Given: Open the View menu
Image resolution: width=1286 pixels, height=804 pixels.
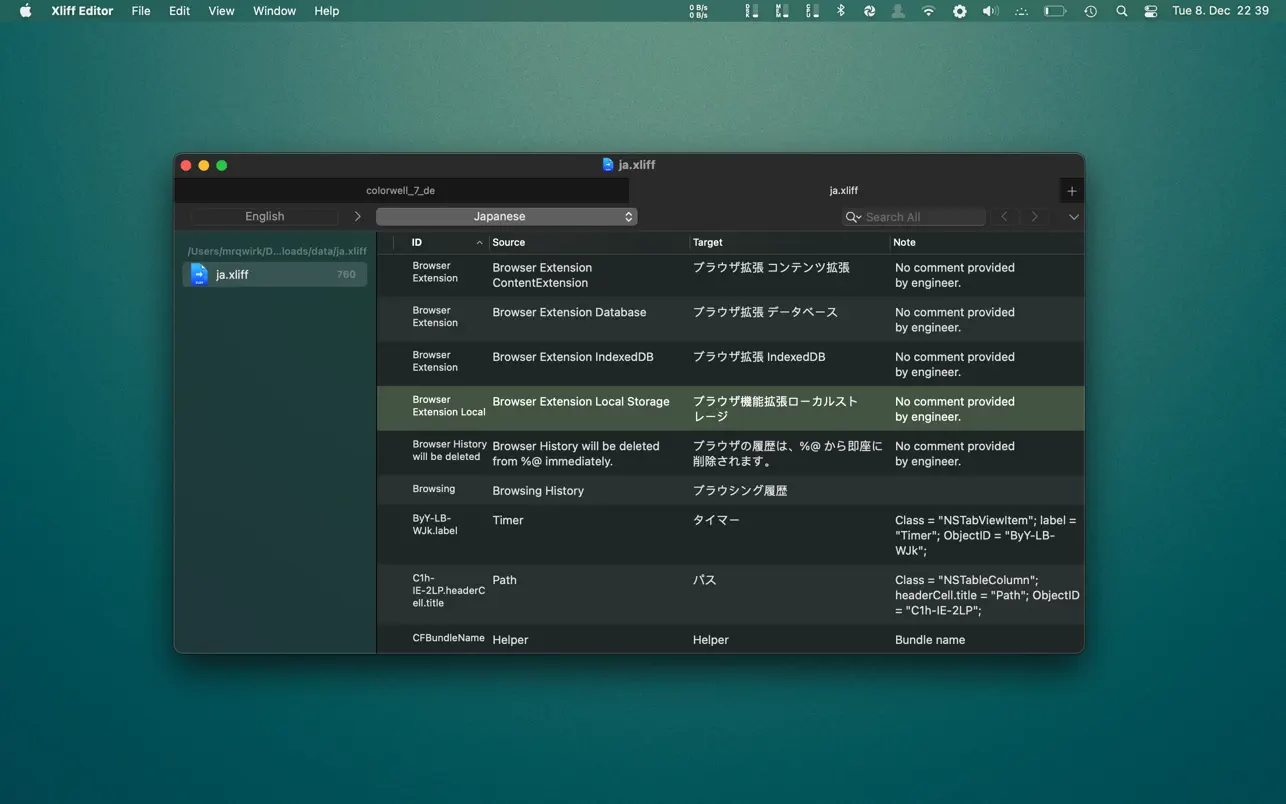Looking at the screenshot, I should click(x=221, y=11).
